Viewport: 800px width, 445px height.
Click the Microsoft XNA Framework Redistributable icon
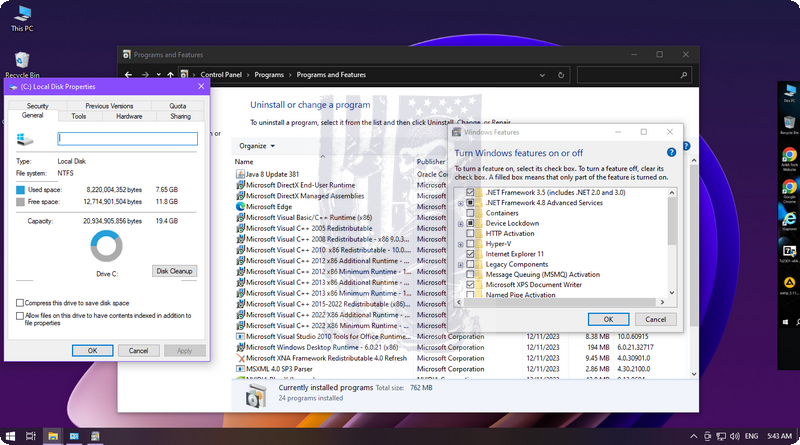(240, 358)
